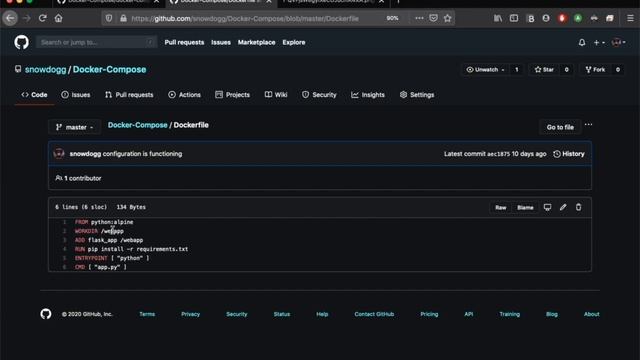
Task: Reload the page with the refresh icon
Action: pyautogui.click(x=42, y=18)
